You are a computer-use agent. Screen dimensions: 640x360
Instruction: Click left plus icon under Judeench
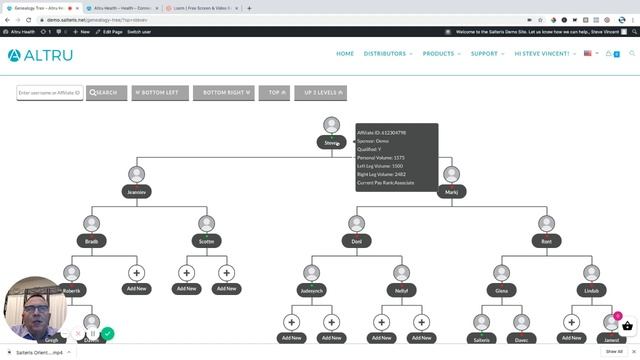click(291, 322)
